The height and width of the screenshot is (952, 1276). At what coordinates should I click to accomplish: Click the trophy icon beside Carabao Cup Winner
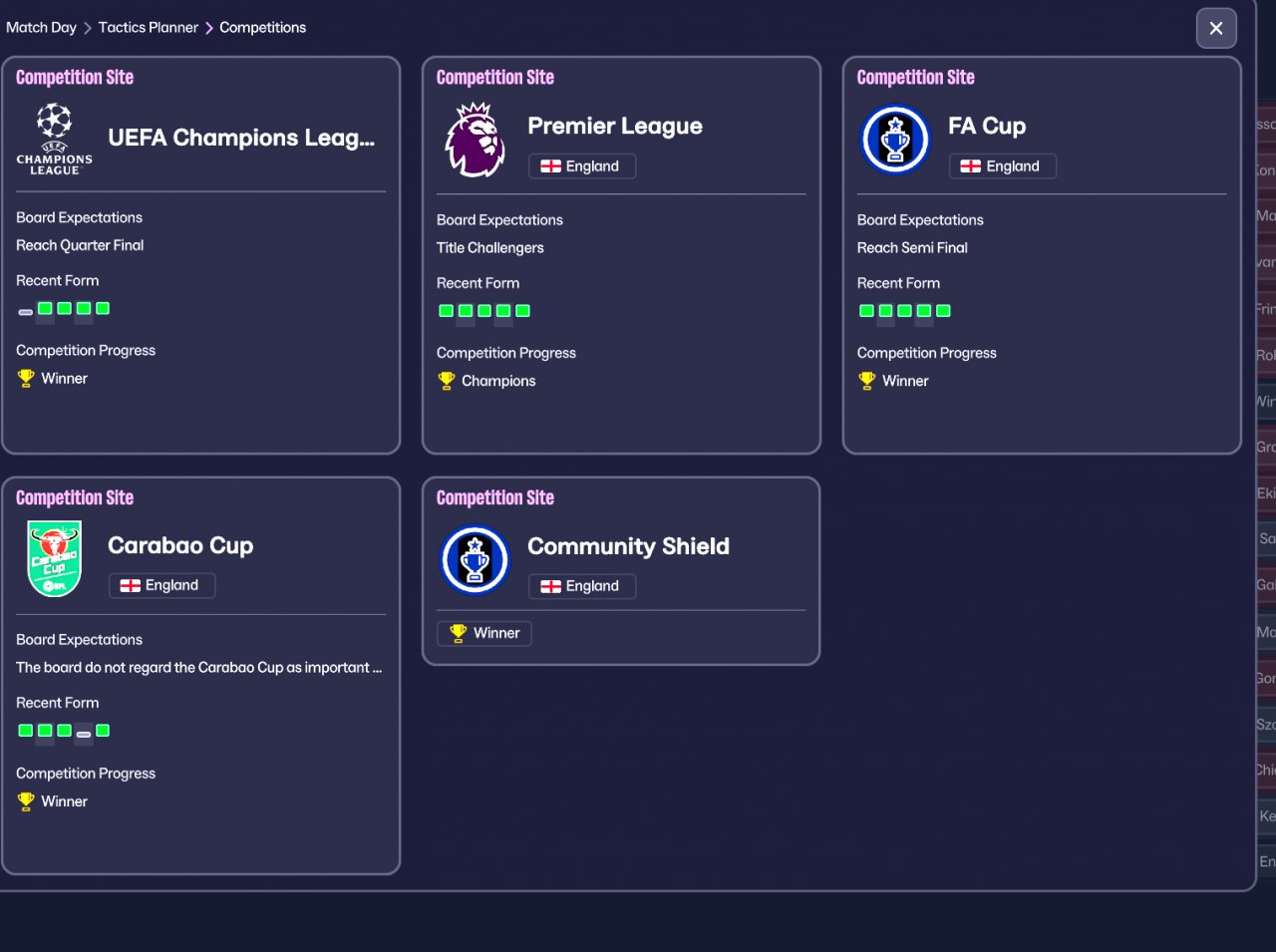click(x=26, y=801)
